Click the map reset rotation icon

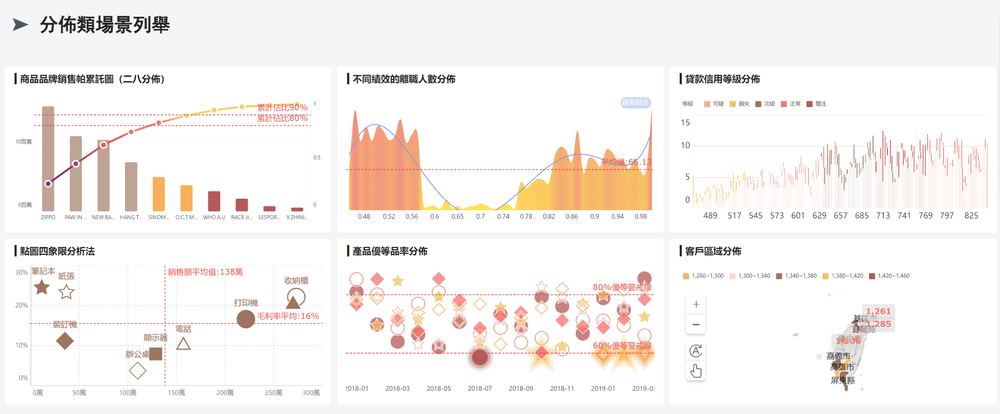[696, 350]
